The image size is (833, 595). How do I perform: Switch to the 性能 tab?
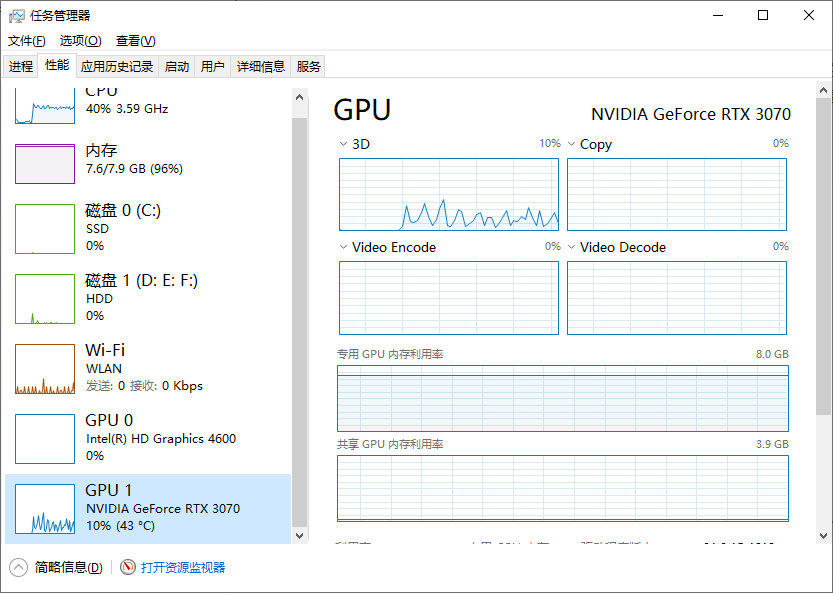point(57,65)
